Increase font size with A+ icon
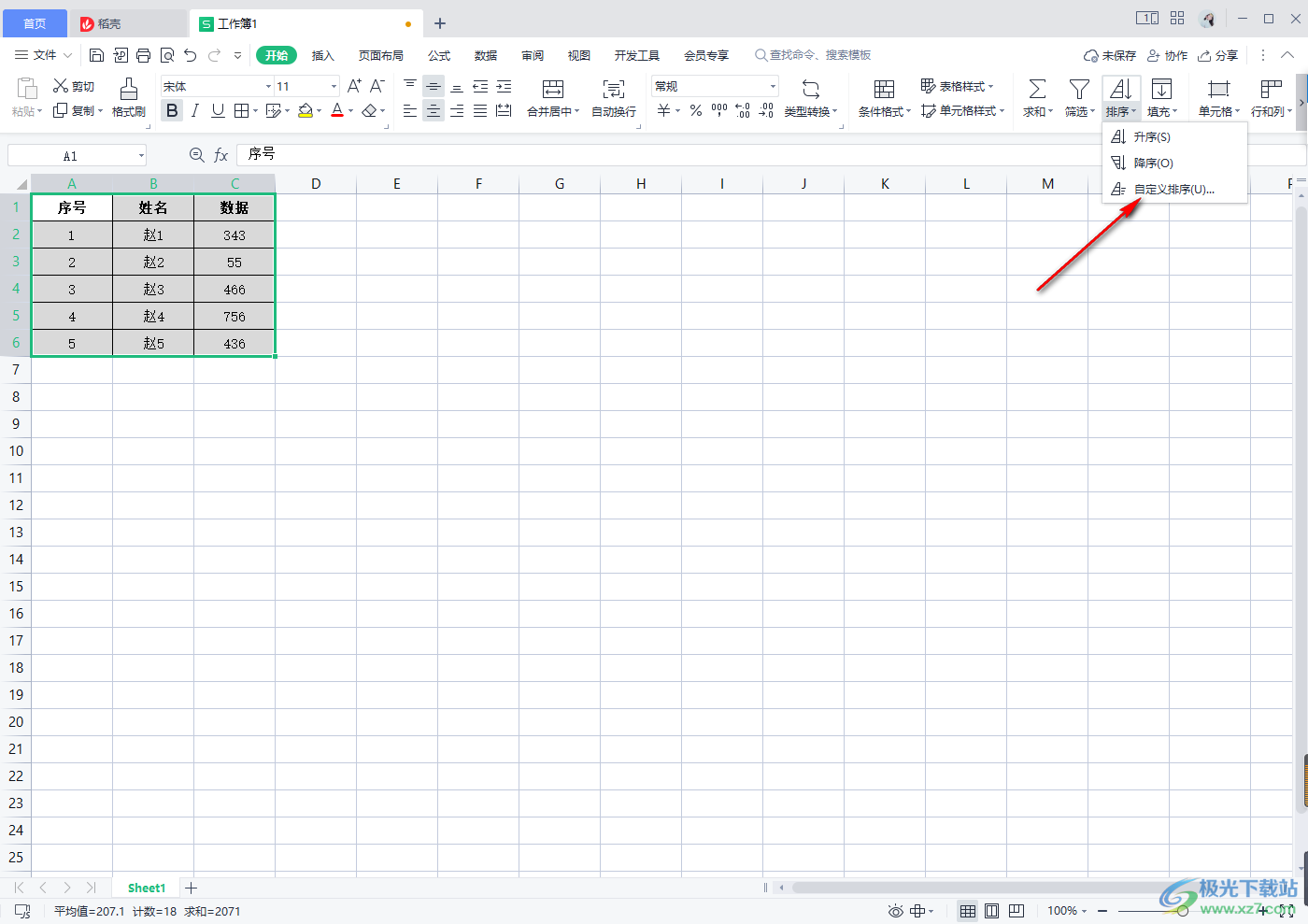The width and height of the screenshot is (1308, 924). (x=354, y=86)
